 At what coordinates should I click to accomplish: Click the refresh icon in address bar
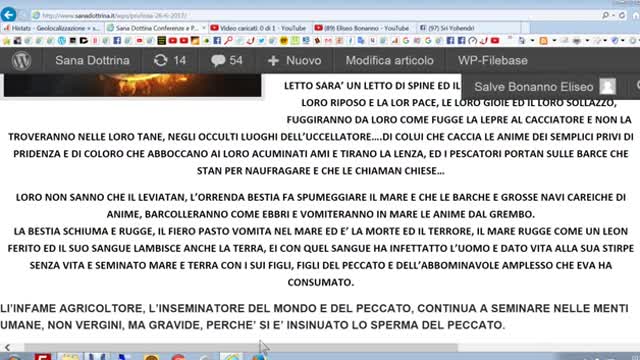pos(622,15)
